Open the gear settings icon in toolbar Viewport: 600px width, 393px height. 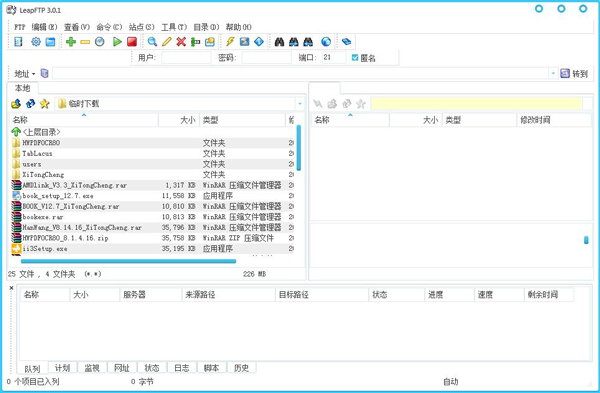pos(36,42)
